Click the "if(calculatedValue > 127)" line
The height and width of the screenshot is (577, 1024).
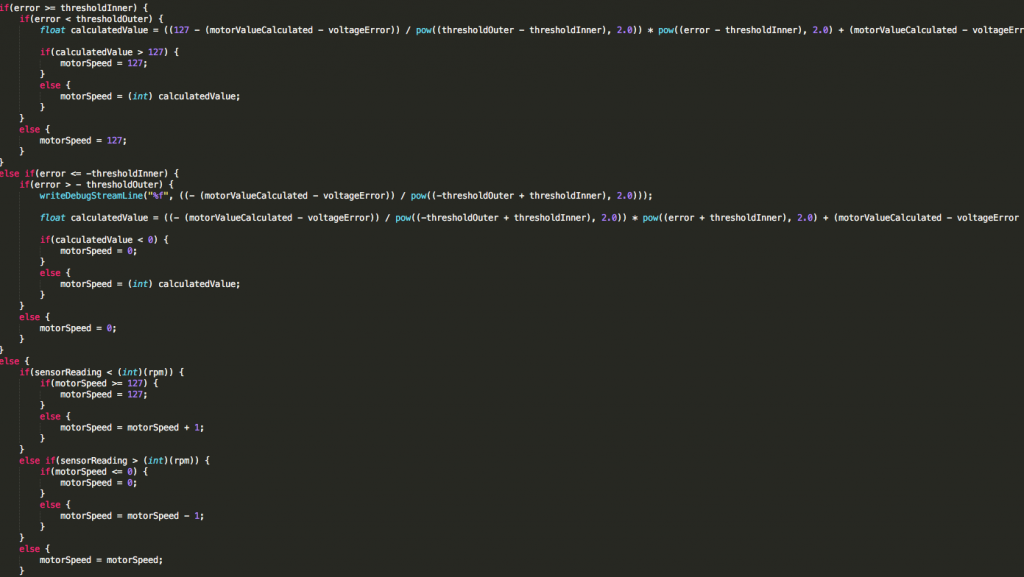[x=108, y=52]
